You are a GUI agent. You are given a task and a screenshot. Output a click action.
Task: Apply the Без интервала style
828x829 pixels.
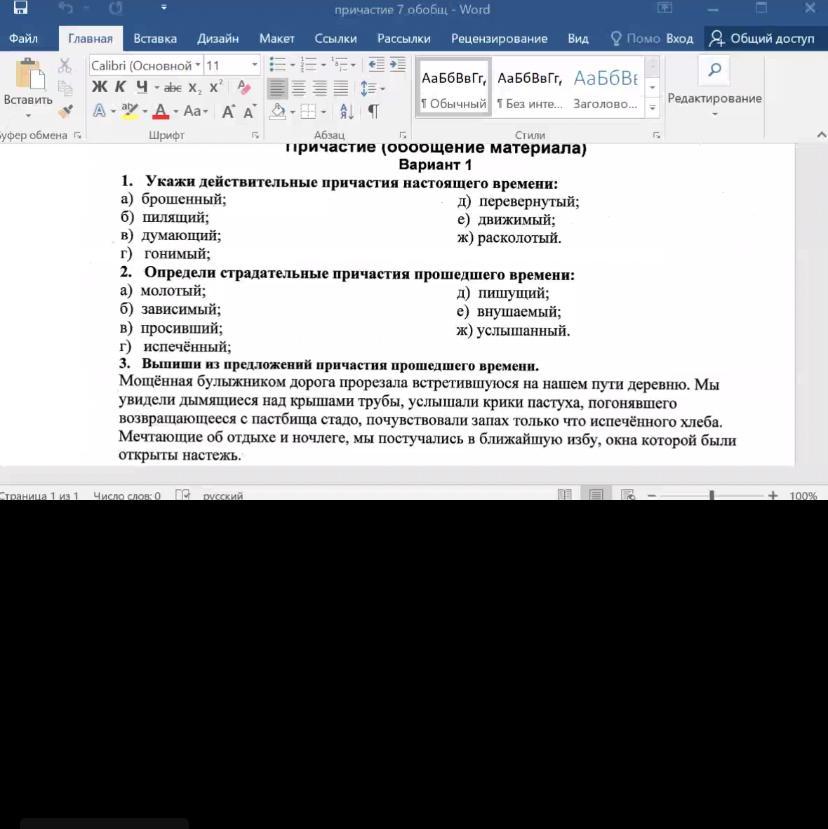tap(529, 87)
